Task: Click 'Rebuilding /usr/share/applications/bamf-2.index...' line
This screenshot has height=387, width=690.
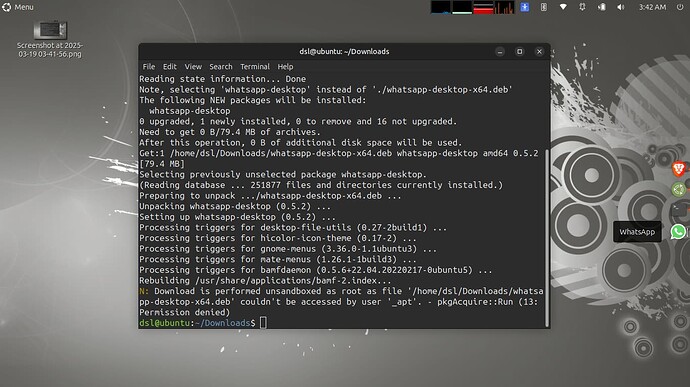Action: click(x=265, y=280)
